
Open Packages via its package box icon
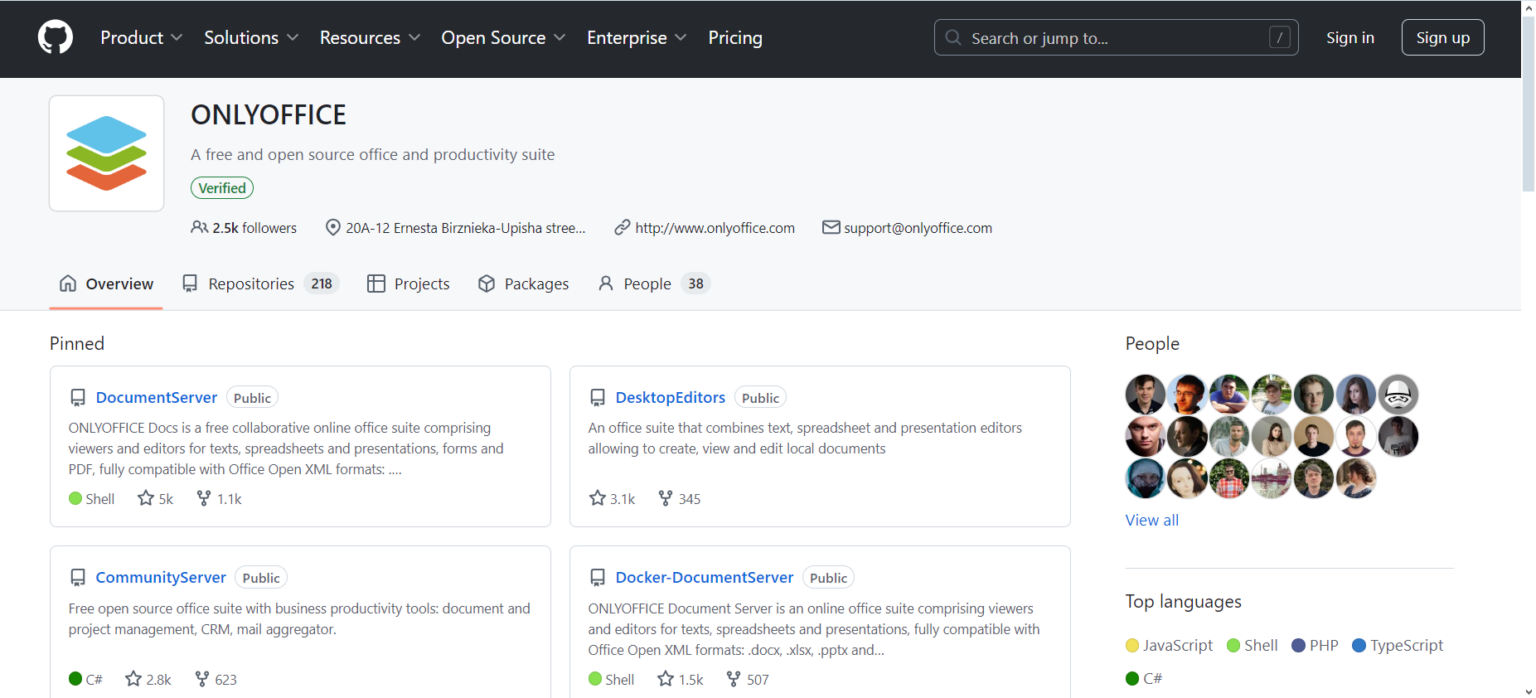coord(487,283)
